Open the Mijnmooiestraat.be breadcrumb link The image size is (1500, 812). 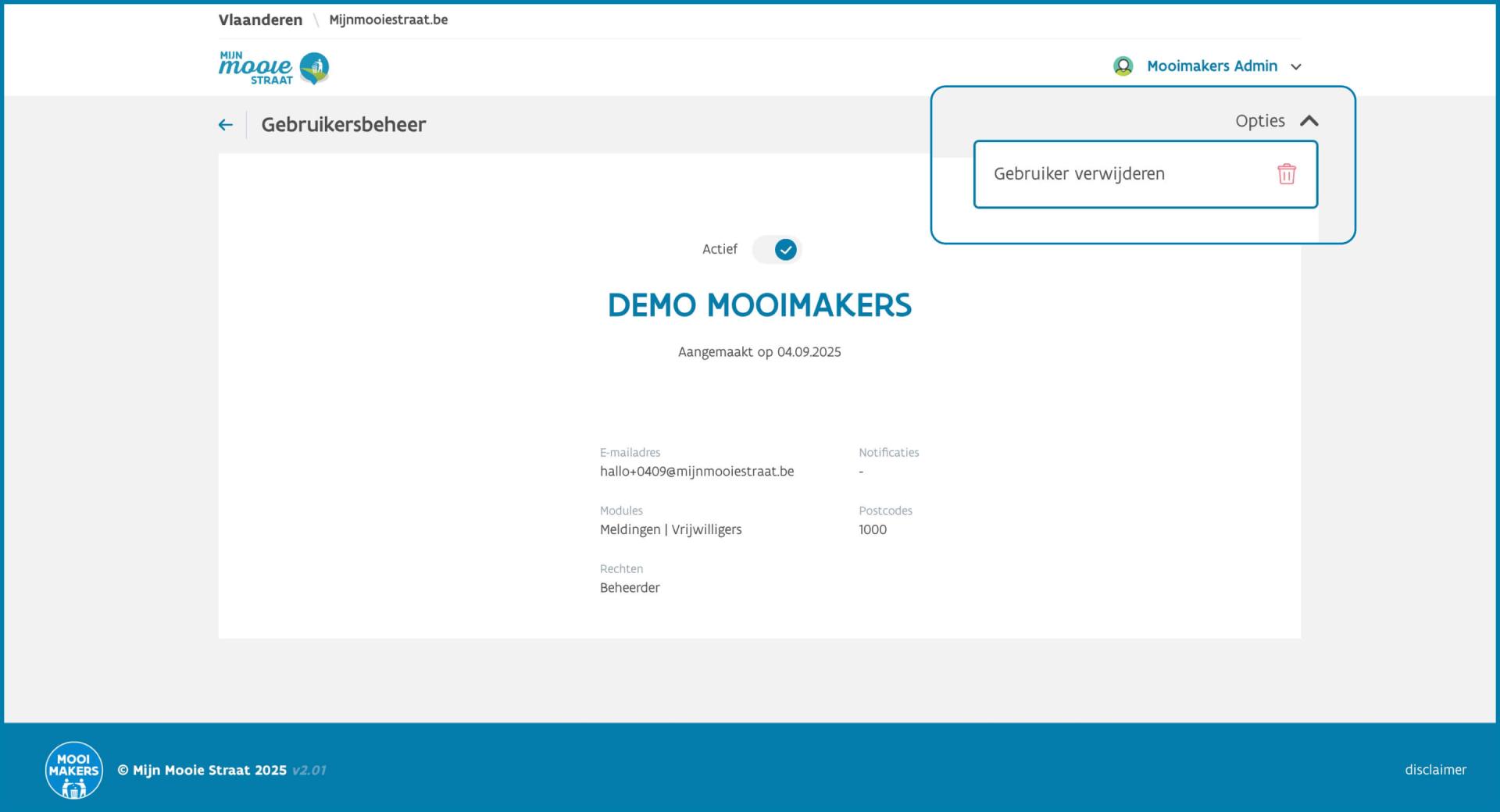point(388,20)
